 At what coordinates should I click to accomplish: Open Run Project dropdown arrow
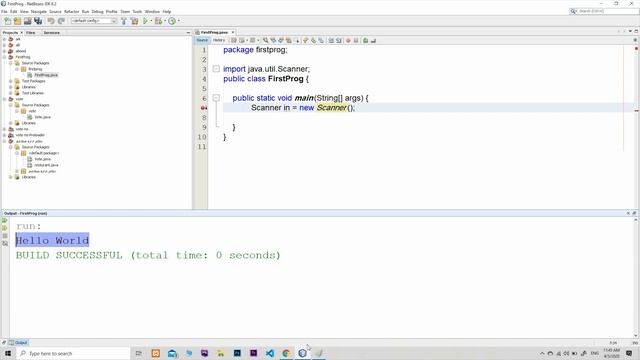[x=151, y=21]
